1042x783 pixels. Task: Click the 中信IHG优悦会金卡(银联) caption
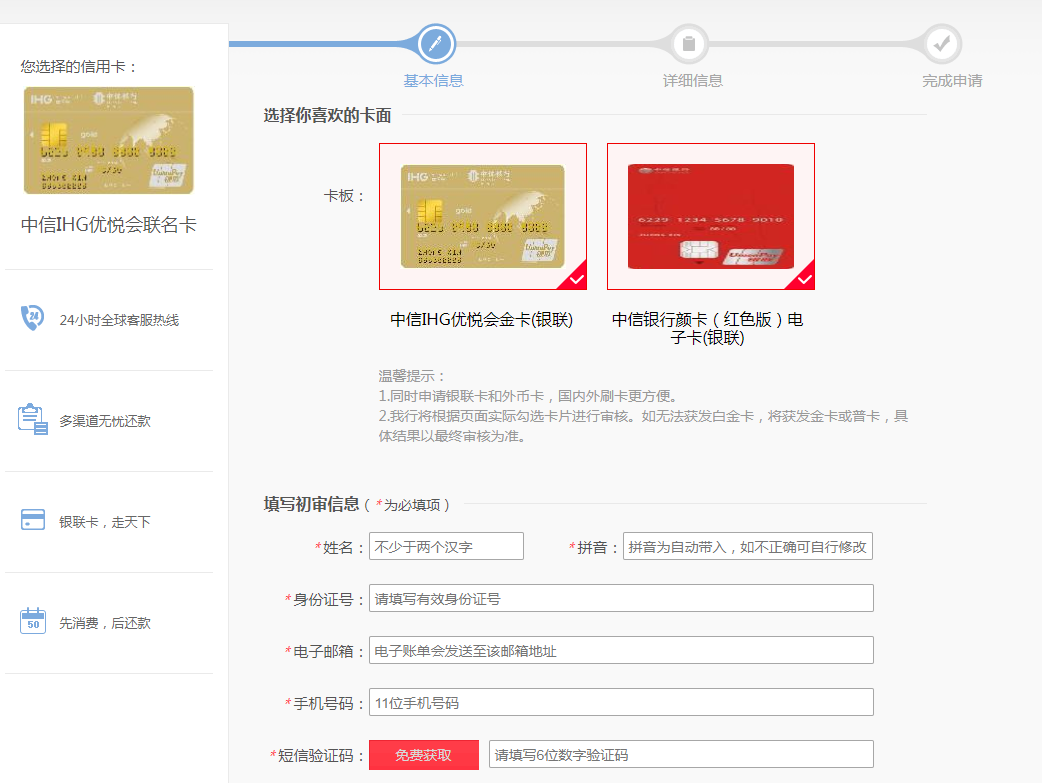(482, 320)
